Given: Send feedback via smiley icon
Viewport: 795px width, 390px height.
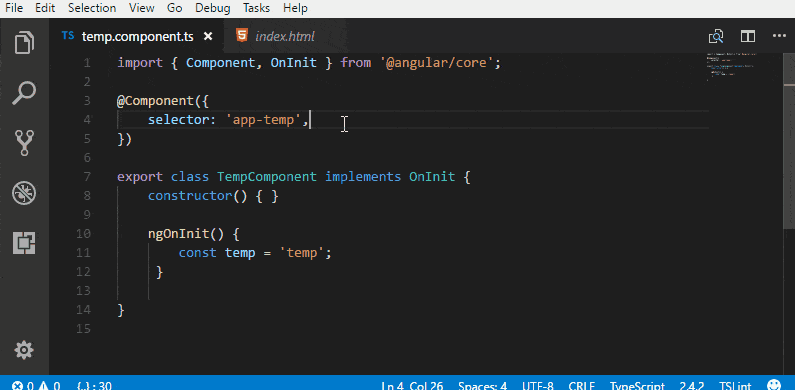Looking at the screenshot, I should pyautogui.click(x=775, y=385).
